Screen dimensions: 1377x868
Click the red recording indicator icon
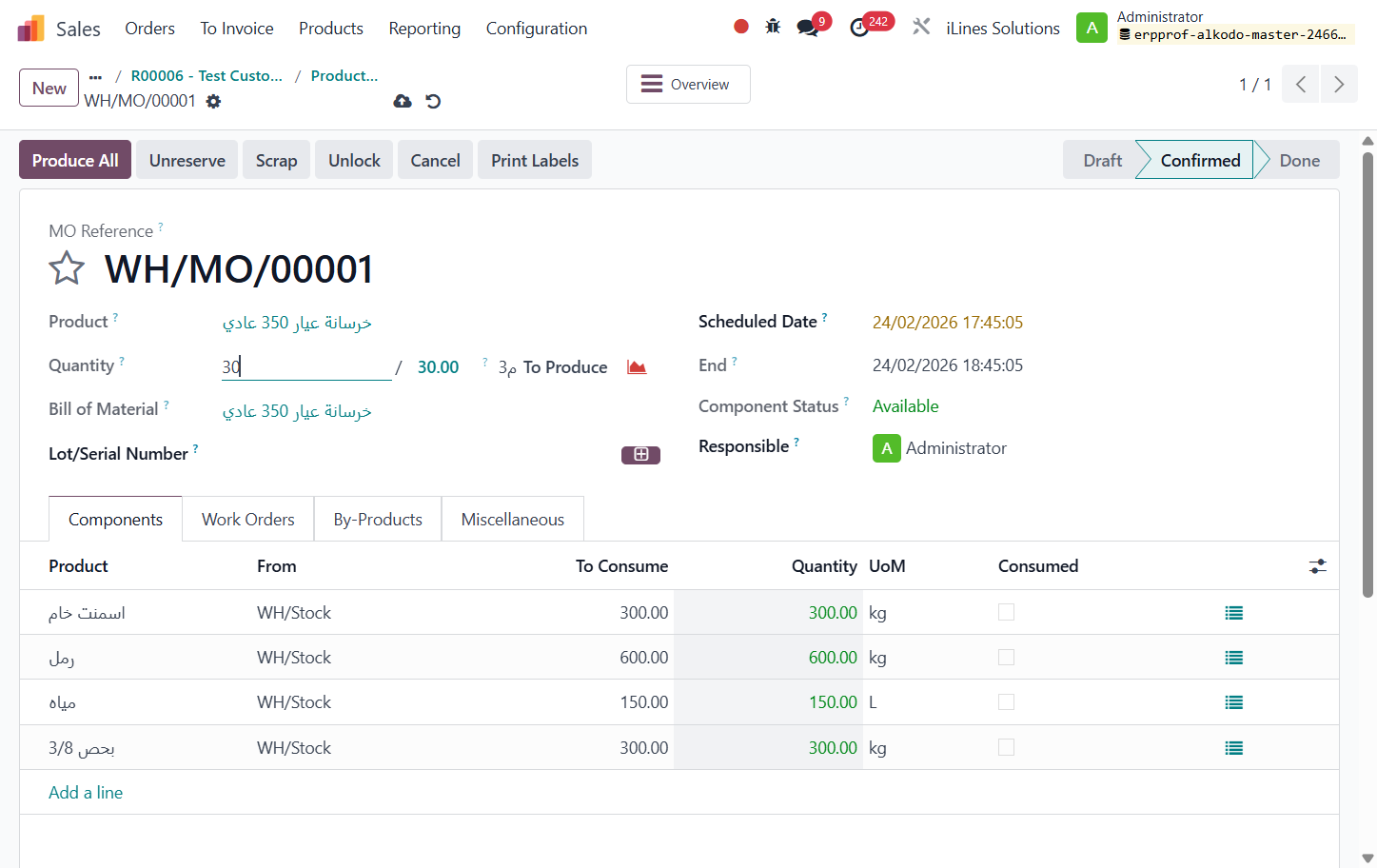coord(741,27)
